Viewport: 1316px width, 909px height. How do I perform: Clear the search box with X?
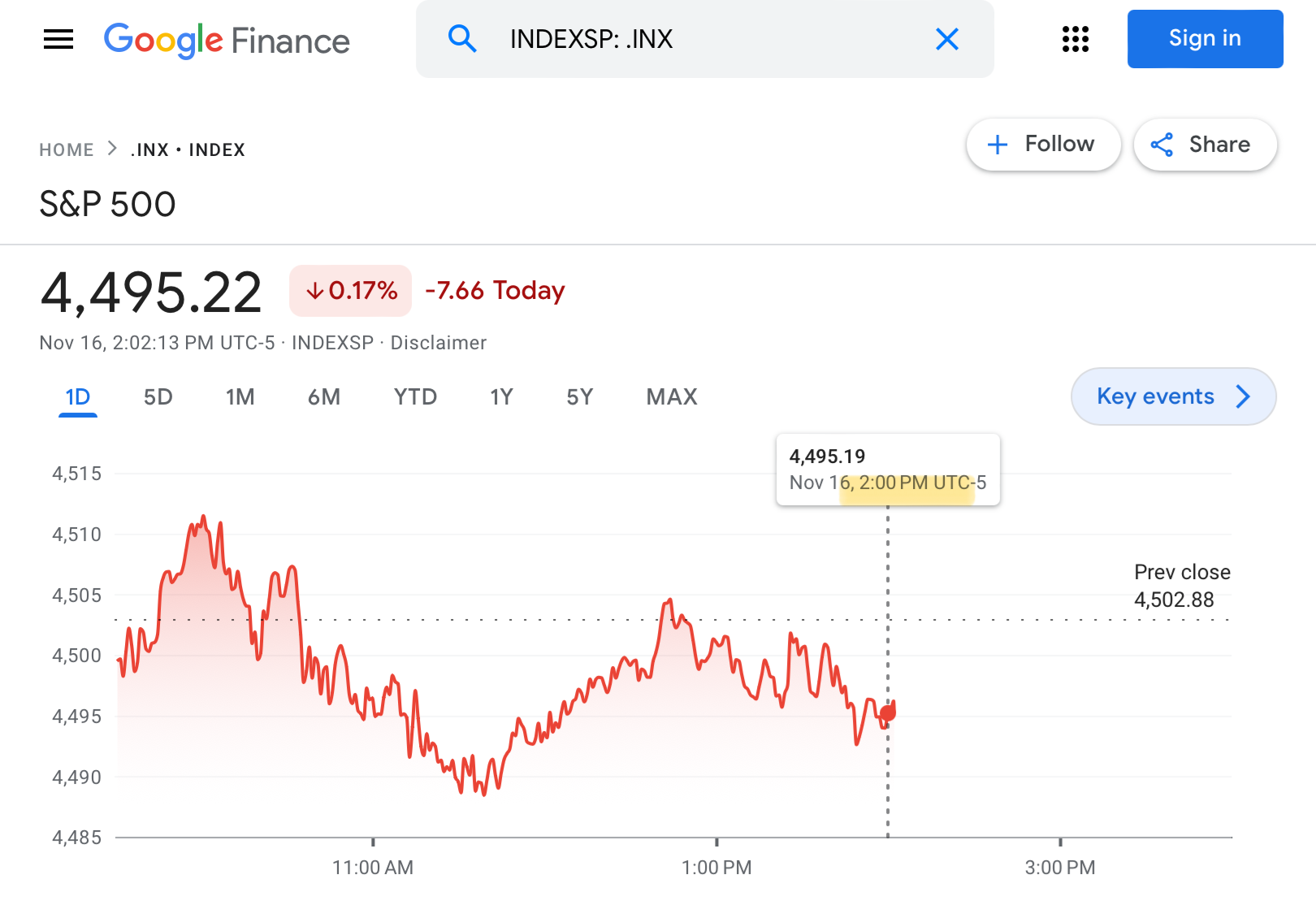[x=947, y=39]
